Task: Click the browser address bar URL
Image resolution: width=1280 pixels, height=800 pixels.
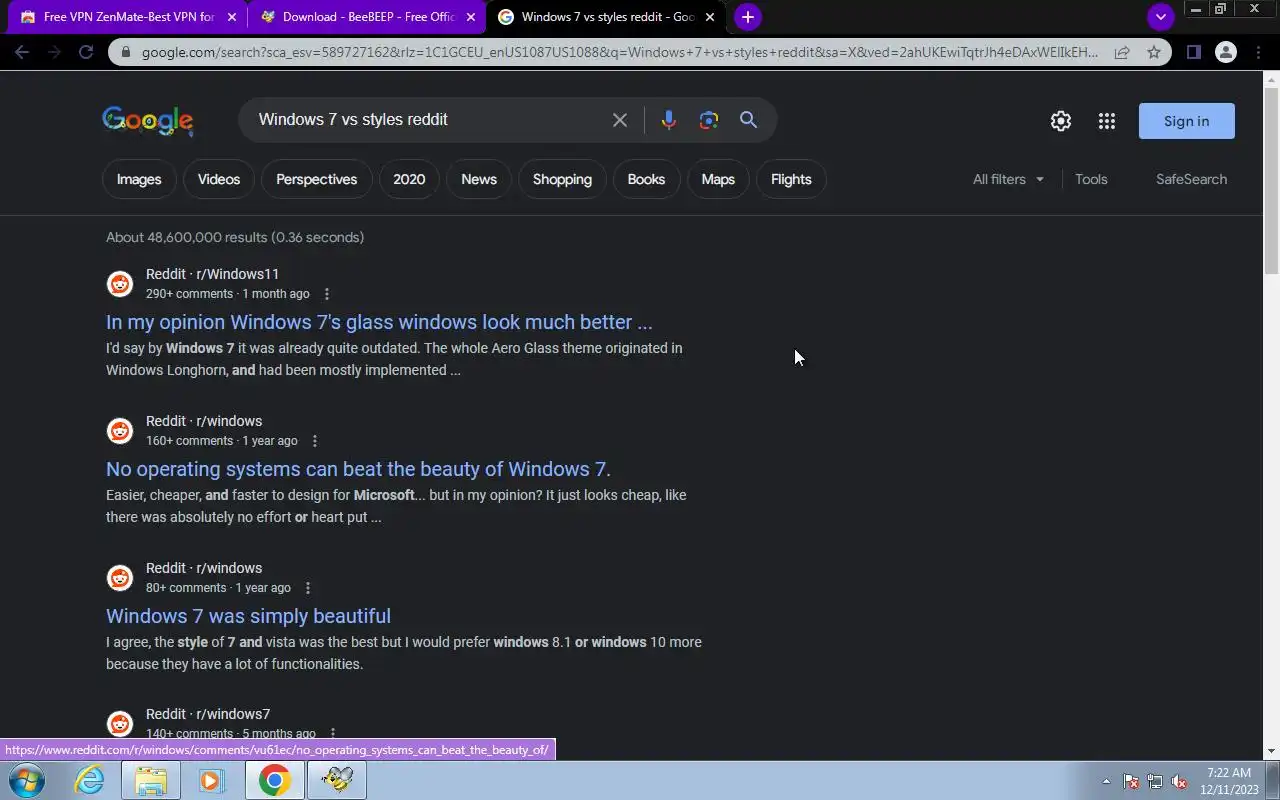Action: (620, 52)
